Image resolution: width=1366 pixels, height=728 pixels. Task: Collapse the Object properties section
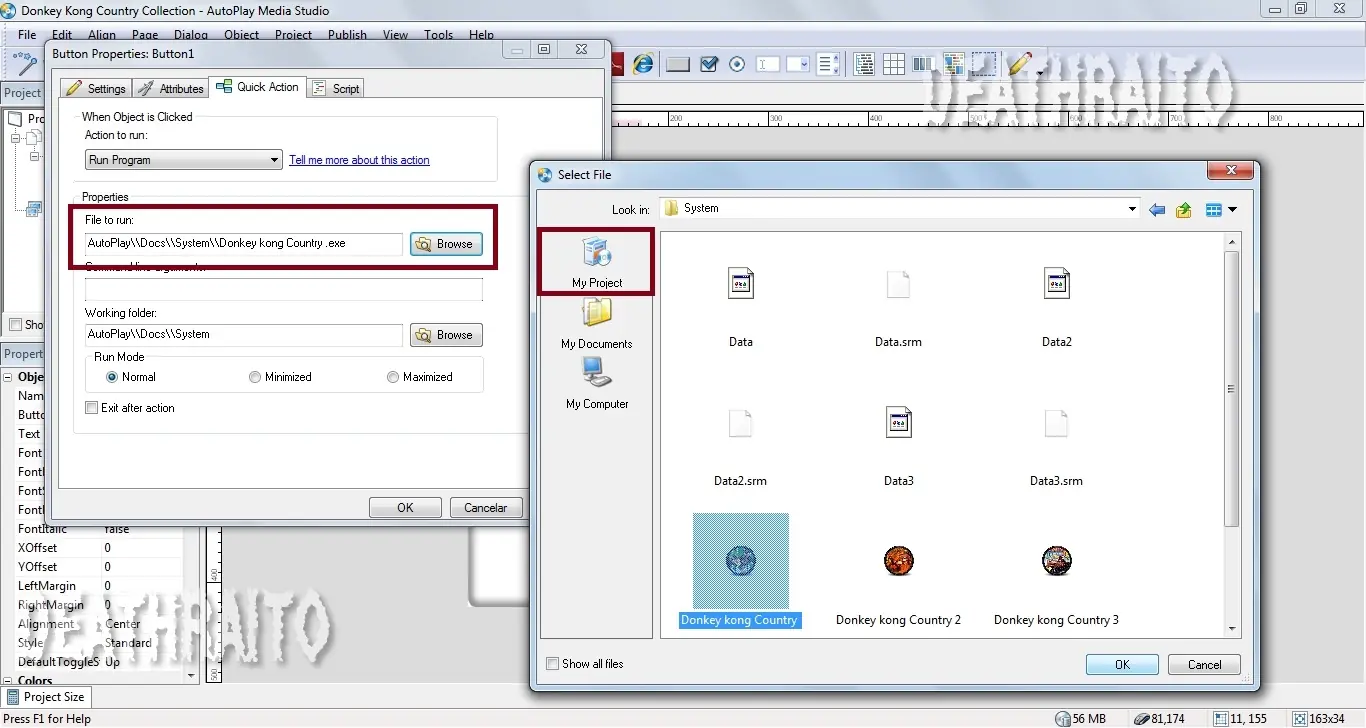(8, 377)
